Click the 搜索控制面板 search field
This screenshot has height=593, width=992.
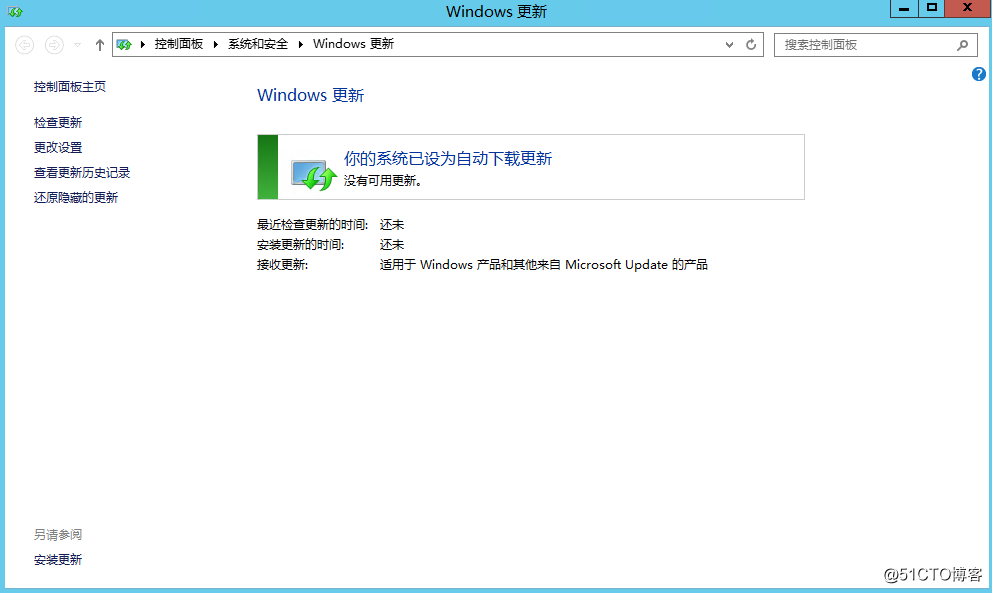click(x=876, y=45)
